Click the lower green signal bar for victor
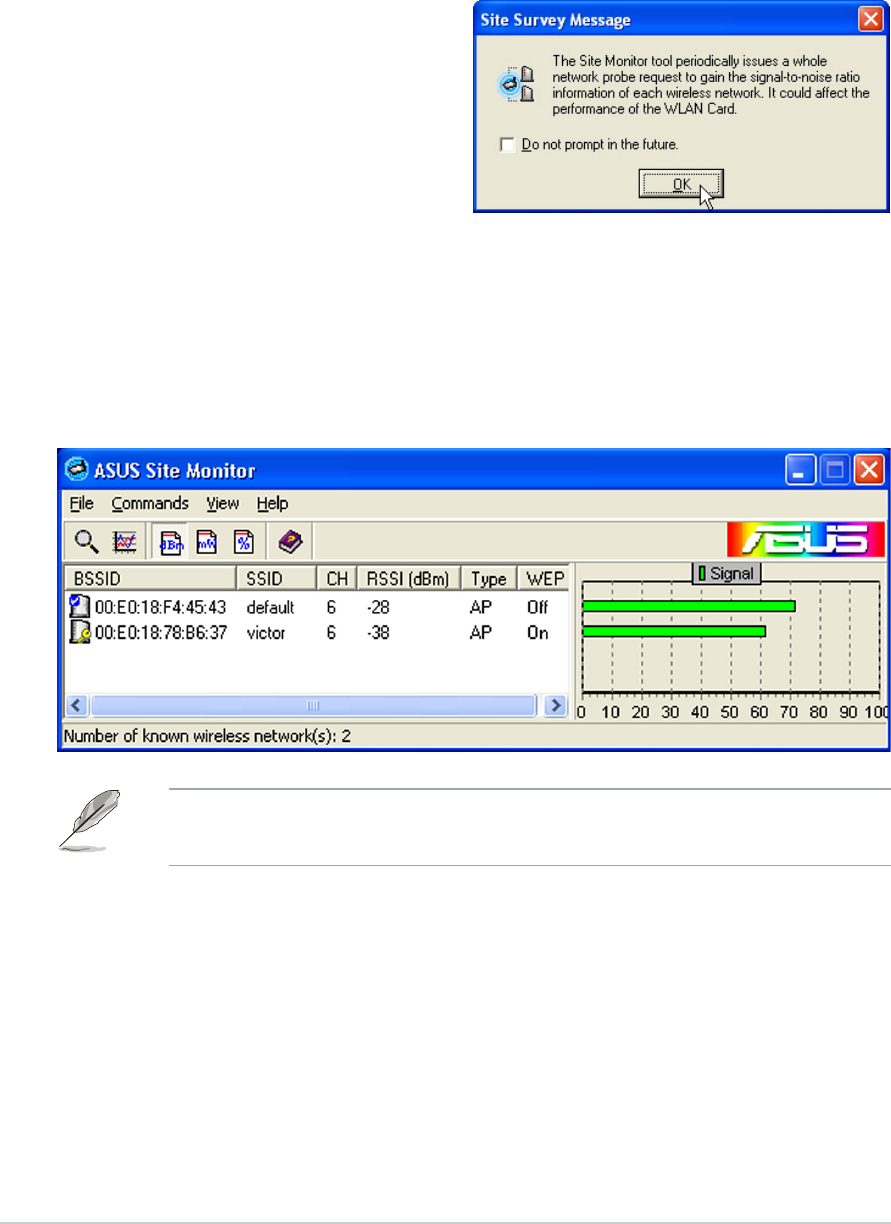This screenshot has height=1224, width=891. tap(674, 631)
